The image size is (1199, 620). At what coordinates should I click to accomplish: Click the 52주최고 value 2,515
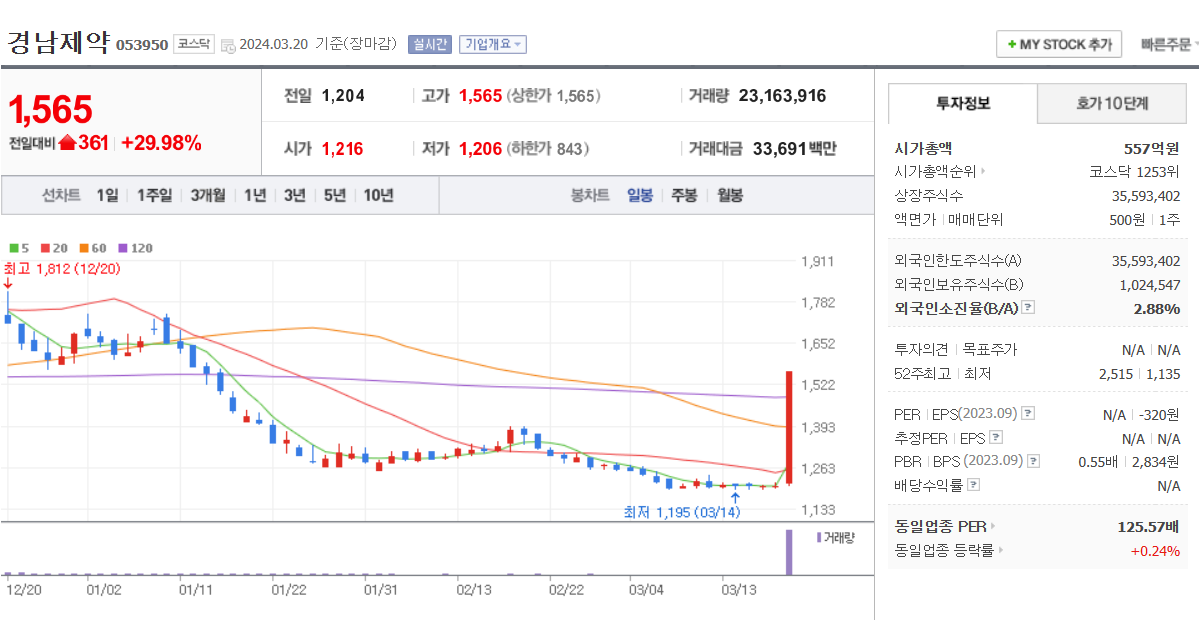(1116, 375)
